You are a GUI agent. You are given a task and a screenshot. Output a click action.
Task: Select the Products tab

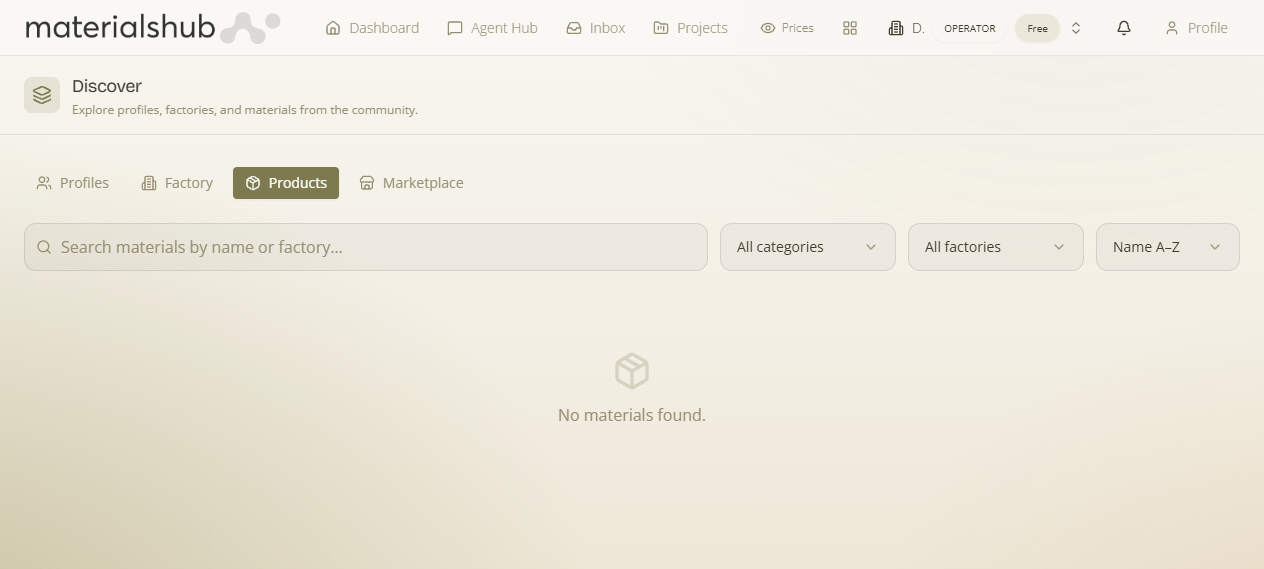click(x=286, y=183)
